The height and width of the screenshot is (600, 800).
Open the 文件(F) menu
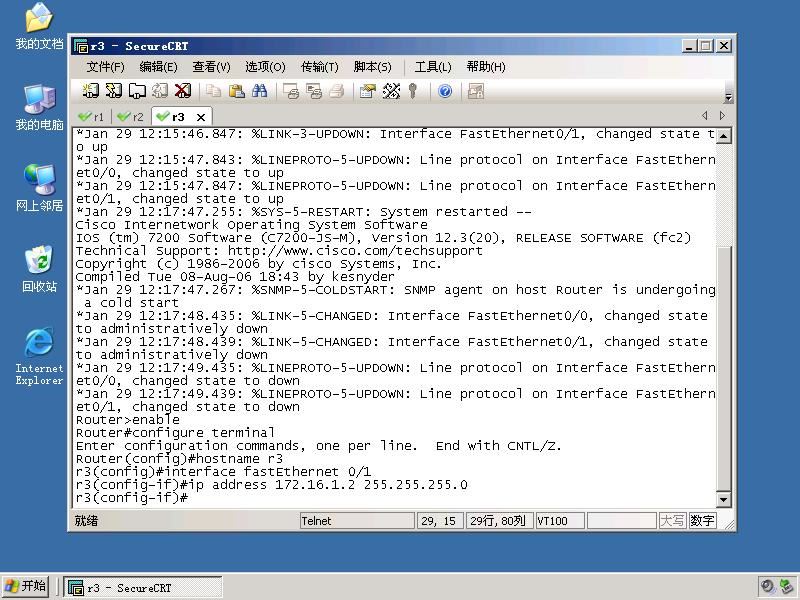point(105,67)
